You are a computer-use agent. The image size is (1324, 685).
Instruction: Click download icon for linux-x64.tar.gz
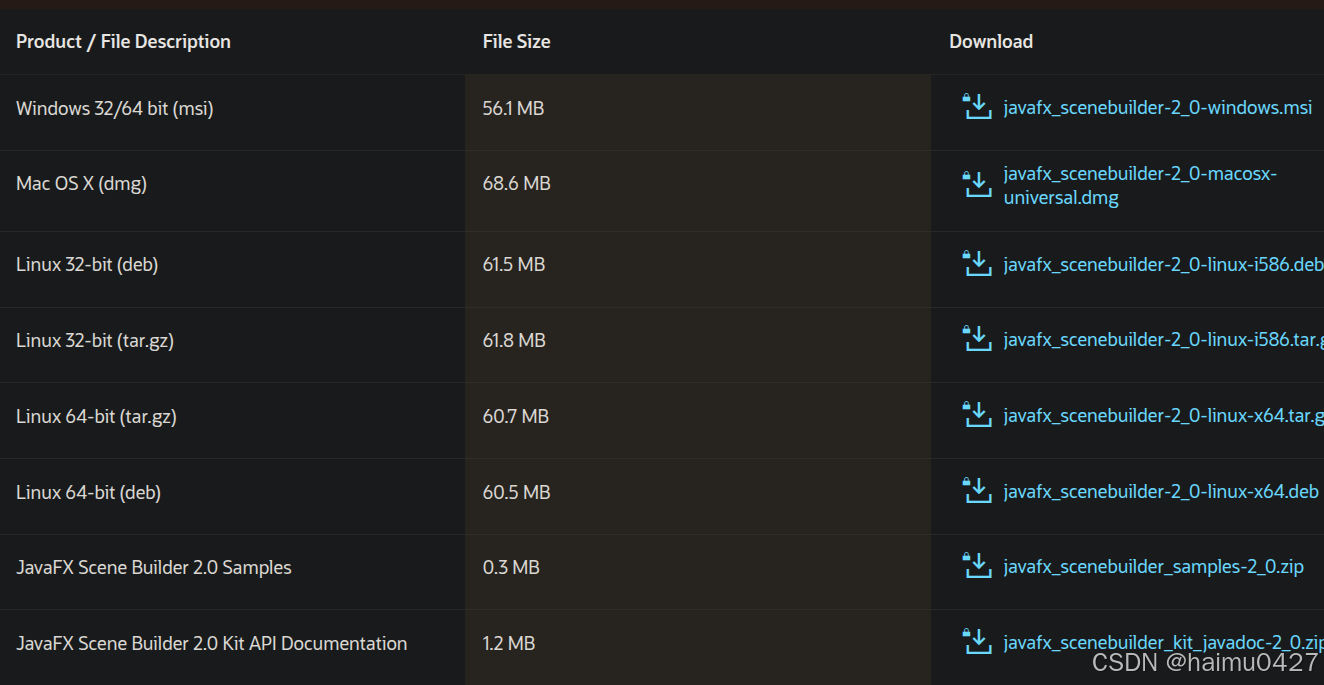[976, 414]
